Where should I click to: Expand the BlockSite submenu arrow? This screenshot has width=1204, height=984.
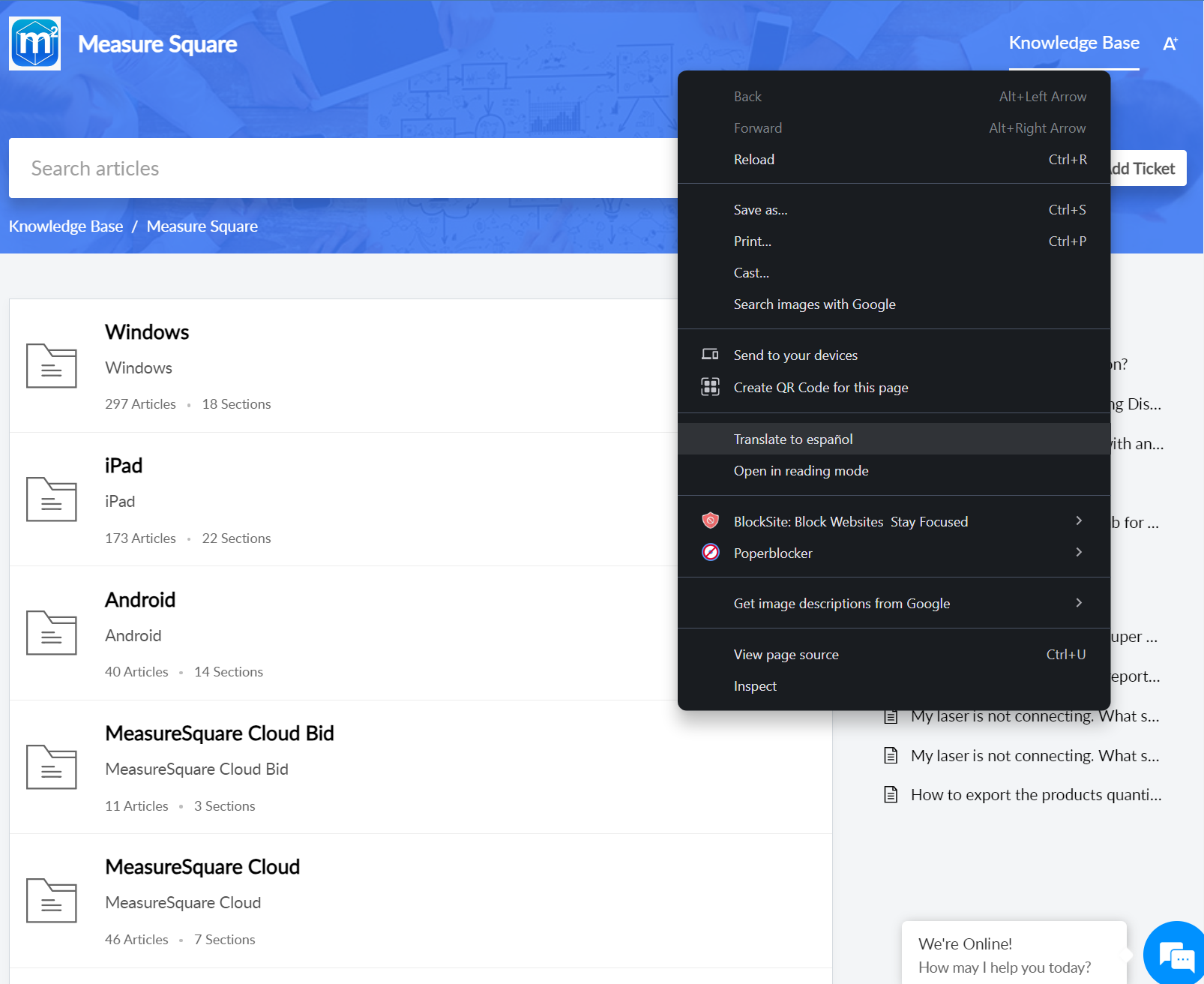pyautogui.click(x=1079, y=520)
